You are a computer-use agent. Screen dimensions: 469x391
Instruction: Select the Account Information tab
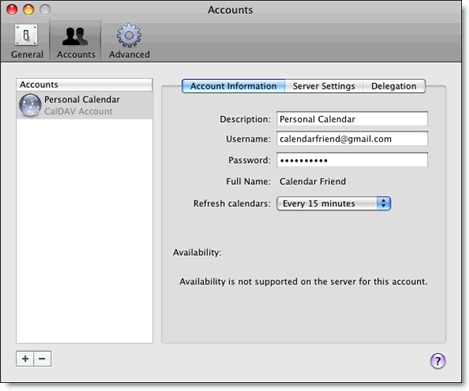[x=233, y=86]
